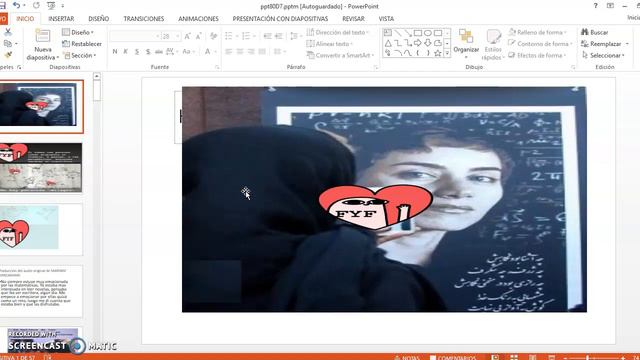Select the rectangle shape in shapes gallery
The width and height of the screenshot is (640, 360).
[418, 33]
